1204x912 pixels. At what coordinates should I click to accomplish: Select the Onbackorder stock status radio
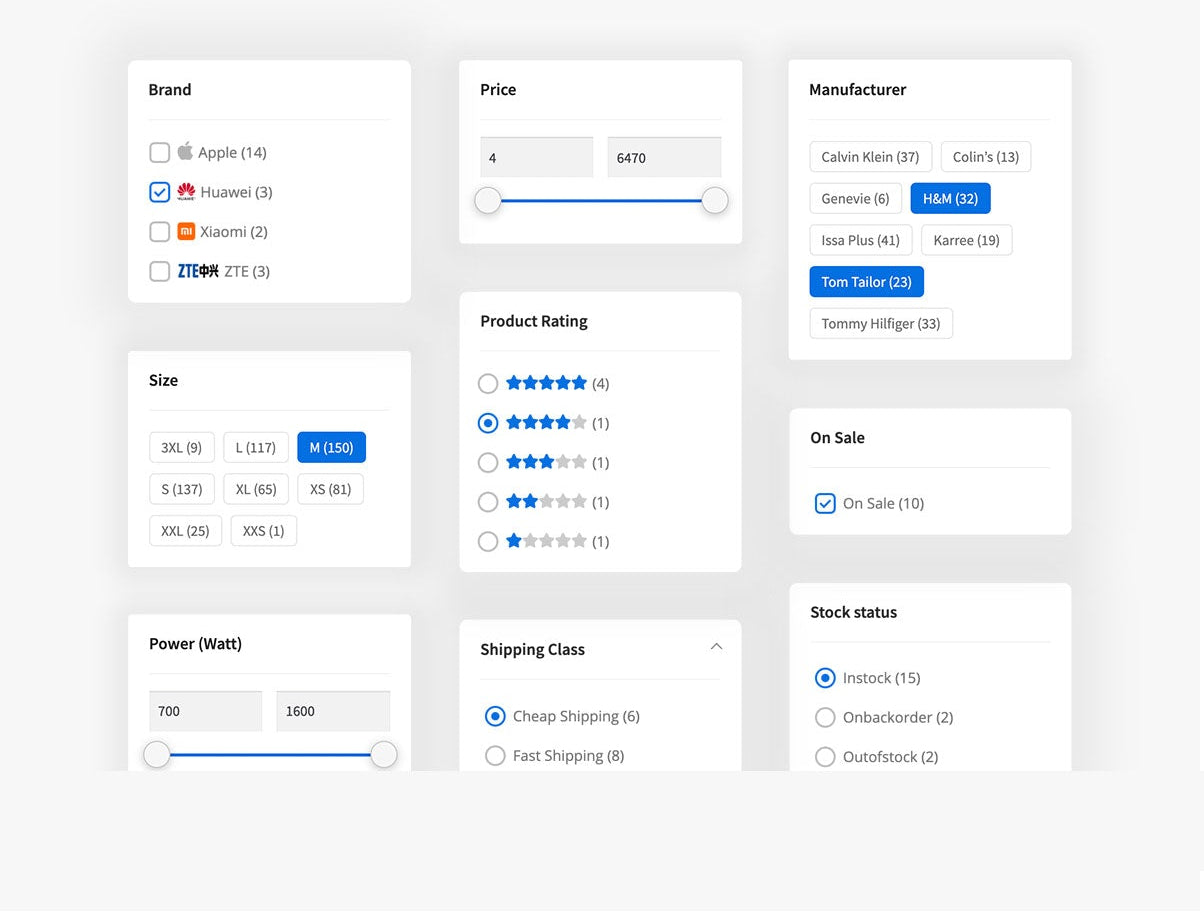pyautogui.click(x=825, y=717)
